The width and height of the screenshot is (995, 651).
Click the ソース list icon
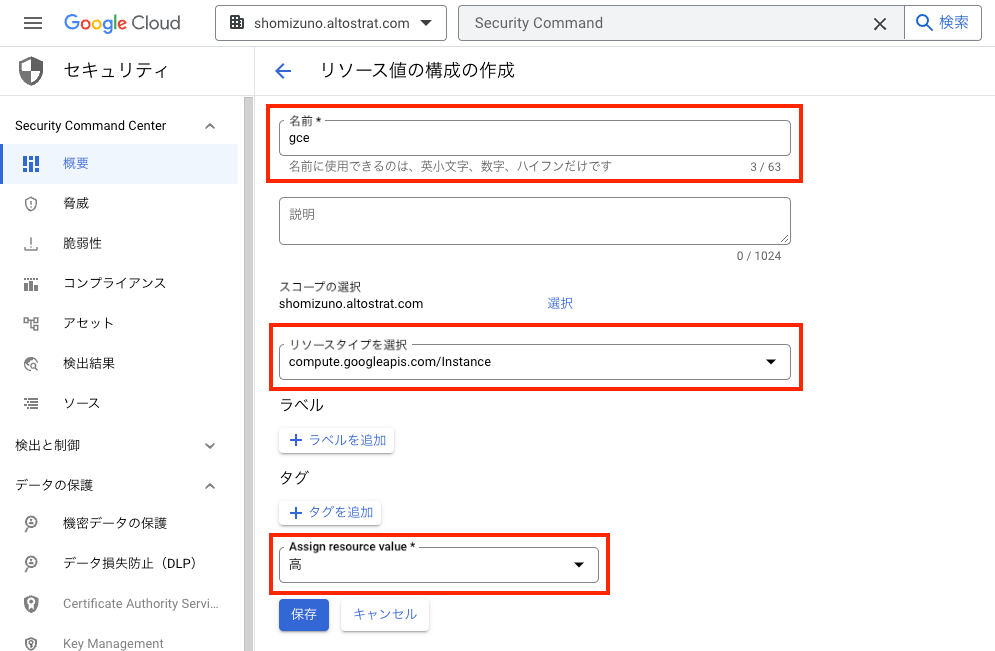click(x=31, y=404)
